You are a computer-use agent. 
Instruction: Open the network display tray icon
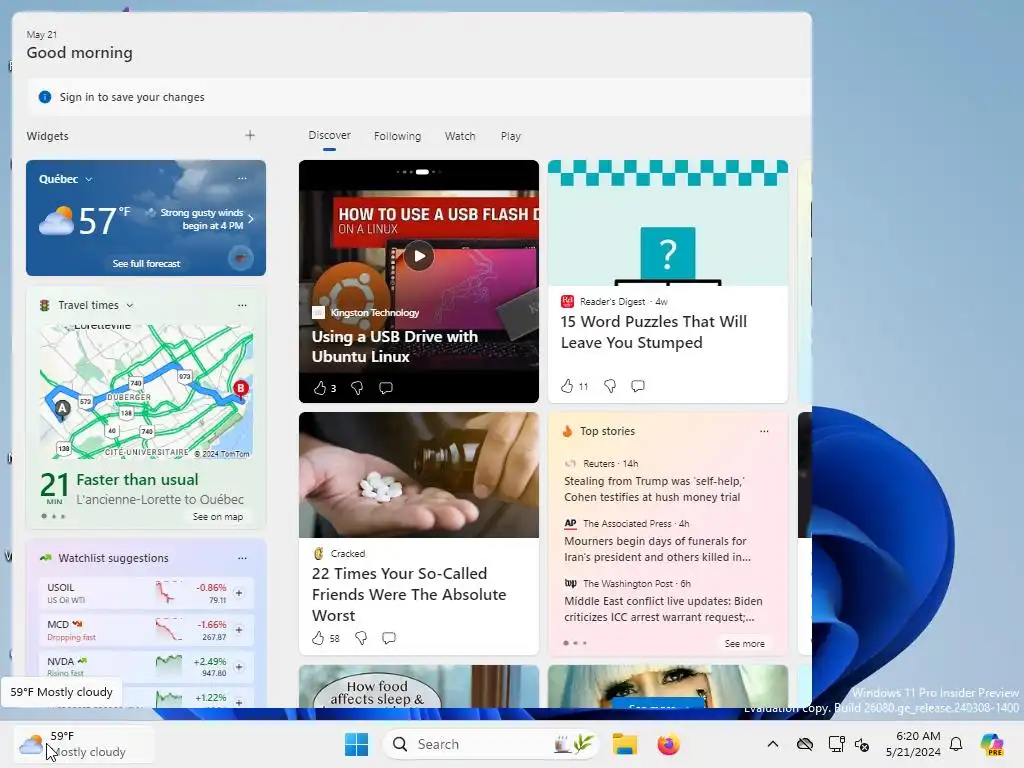click(836, 744)
